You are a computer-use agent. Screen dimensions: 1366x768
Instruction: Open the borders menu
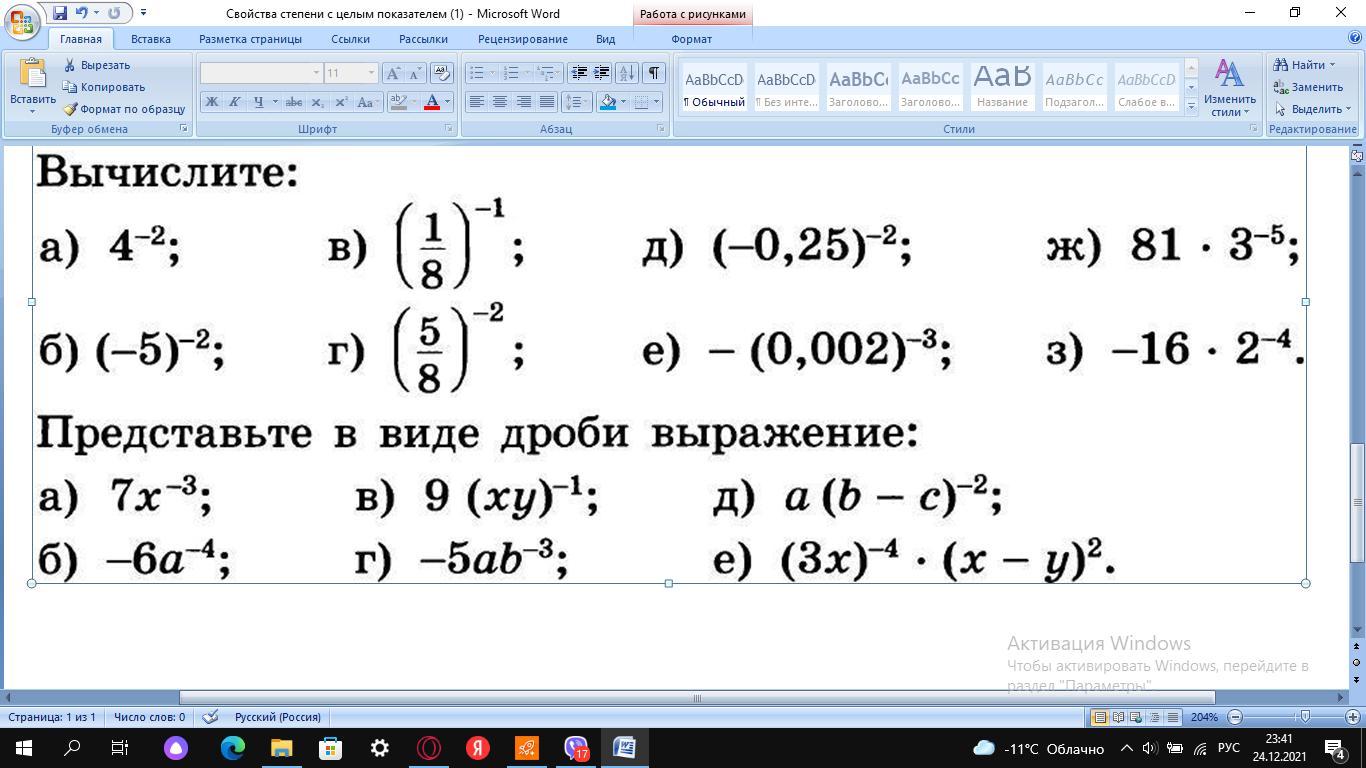(x=642, y=102)
